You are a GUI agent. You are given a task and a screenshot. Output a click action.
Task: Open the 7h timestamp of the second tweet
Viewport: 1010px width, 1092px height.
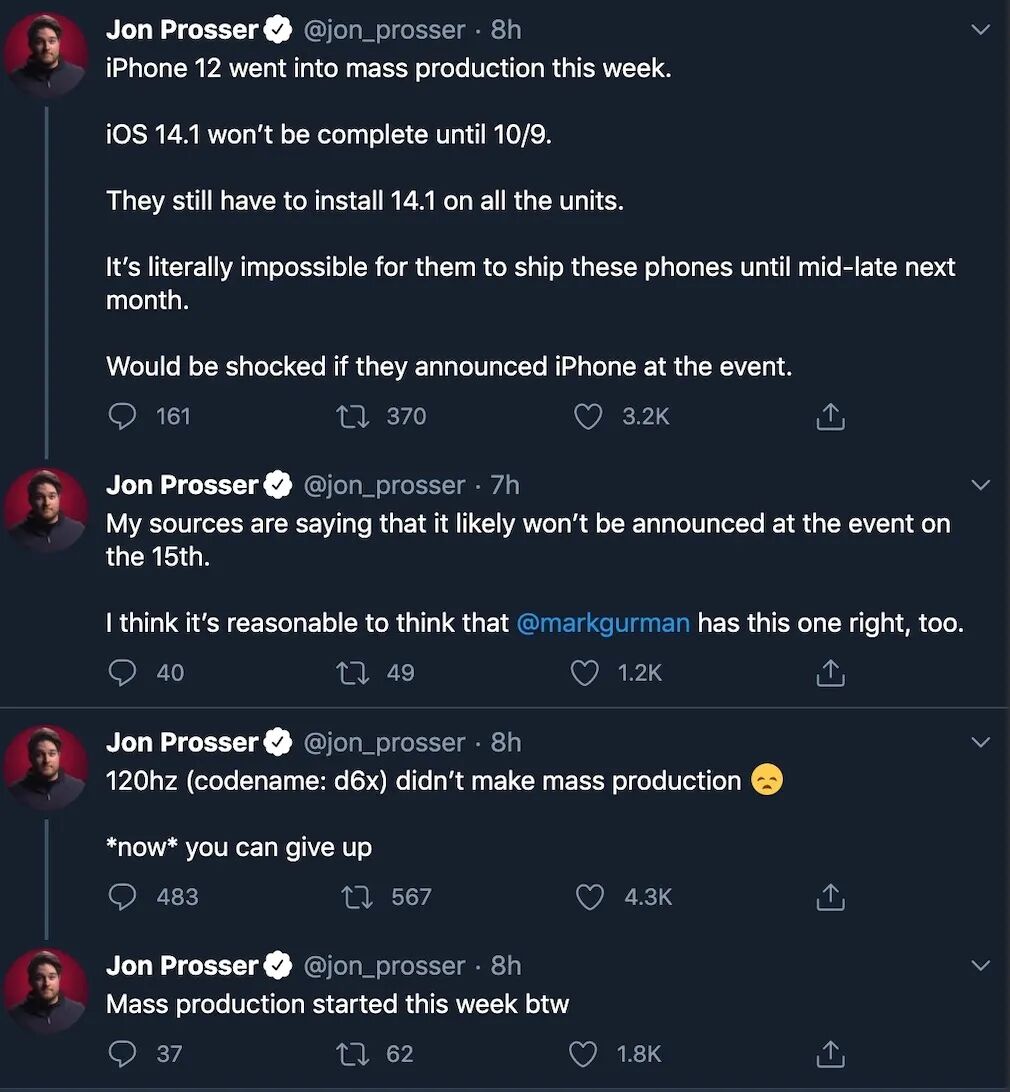[x=505, y=485]
